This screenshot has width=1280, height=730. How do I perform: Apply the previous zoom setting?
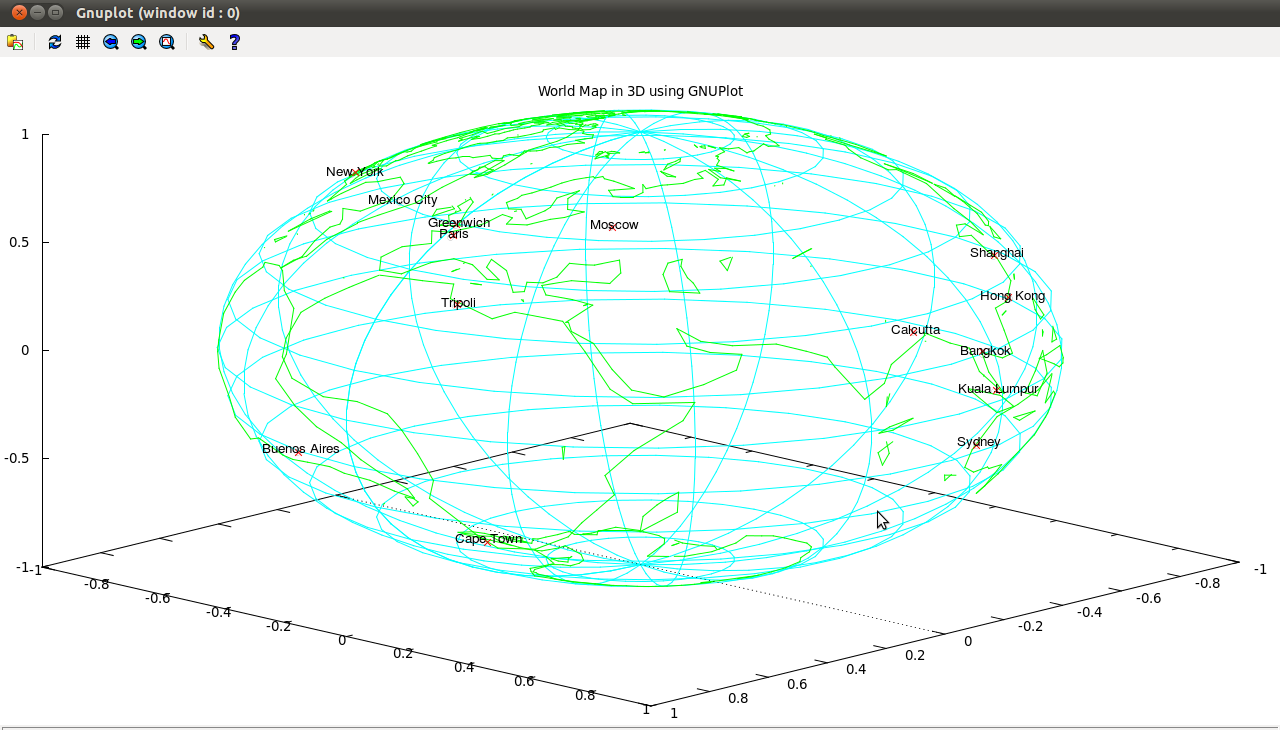111,42
